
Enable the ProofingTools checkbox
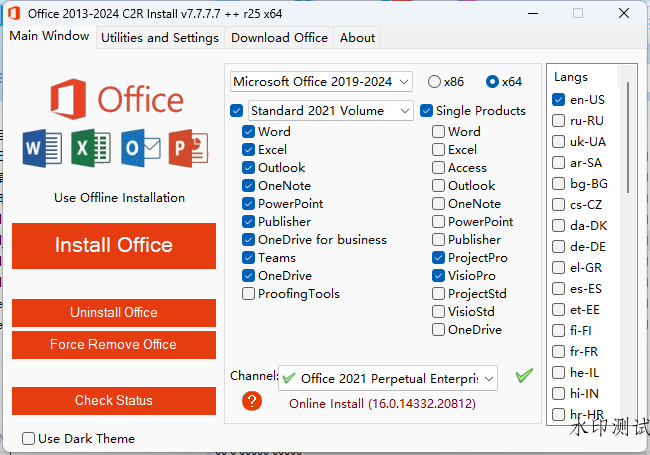point(248,294)
